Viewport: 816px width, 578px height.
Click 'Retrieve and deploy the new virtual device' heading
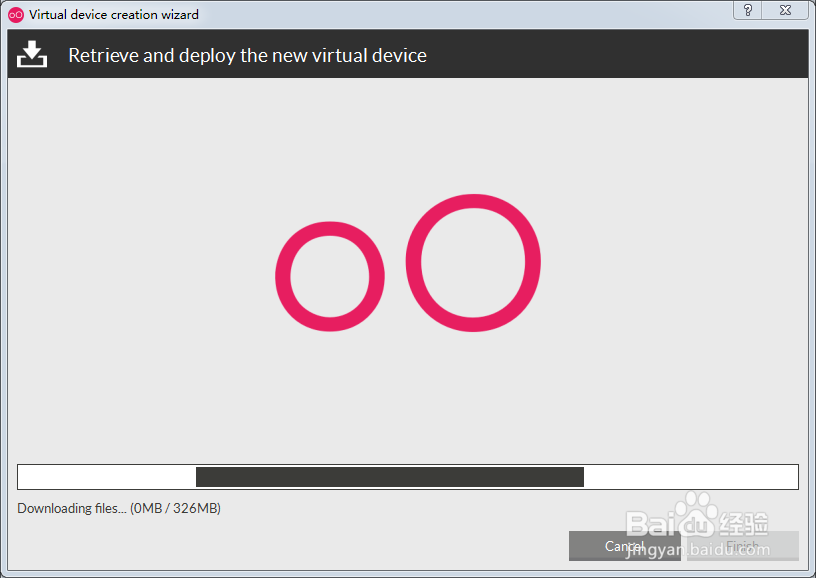click(x=247, y=55)
